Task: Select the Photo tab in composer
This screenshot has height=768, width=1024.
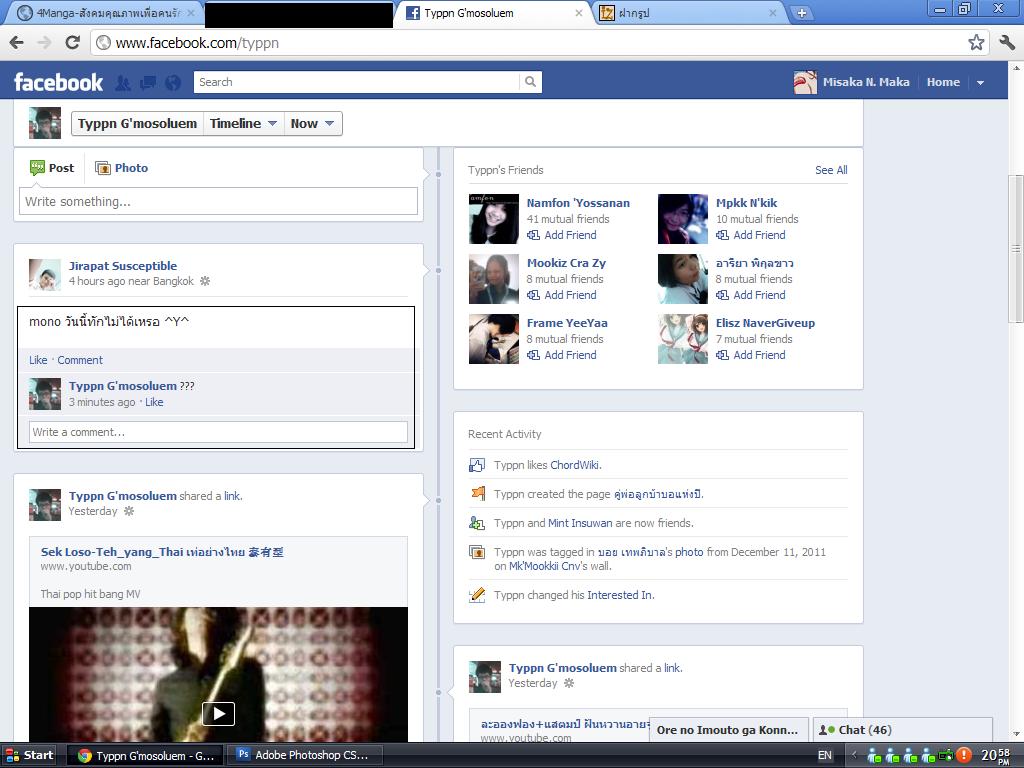Action: 121,168
